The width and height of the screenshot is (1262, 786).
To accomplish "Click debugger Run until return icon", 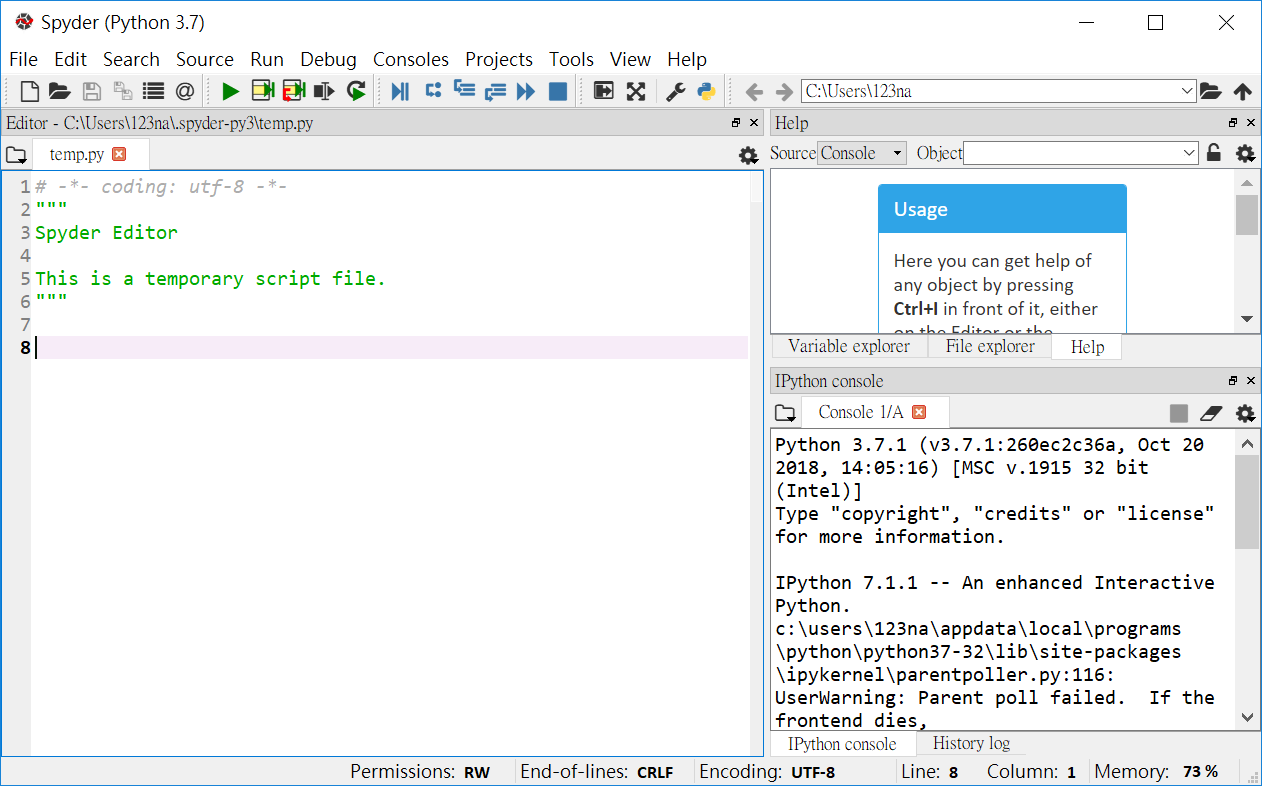I will click(495, 92).
